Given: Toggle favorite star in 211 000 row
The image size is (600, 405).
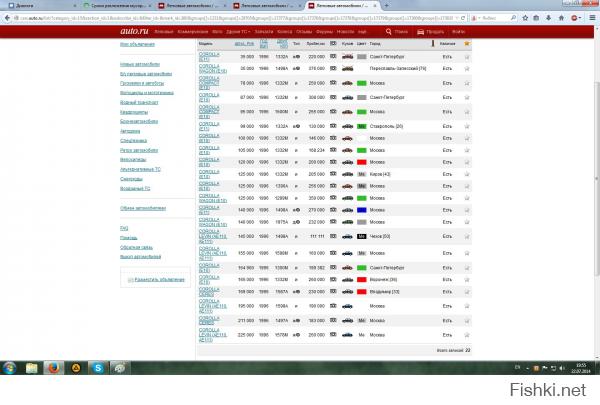Looking at the screenshot, I should (x=467, y=321).
